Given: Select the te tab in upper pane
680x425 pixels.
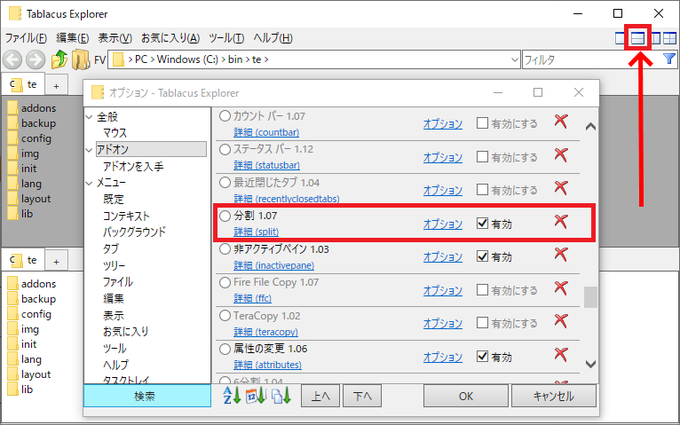Looking at the screenshot, I should pyautogui.click(x=23, y=84).
